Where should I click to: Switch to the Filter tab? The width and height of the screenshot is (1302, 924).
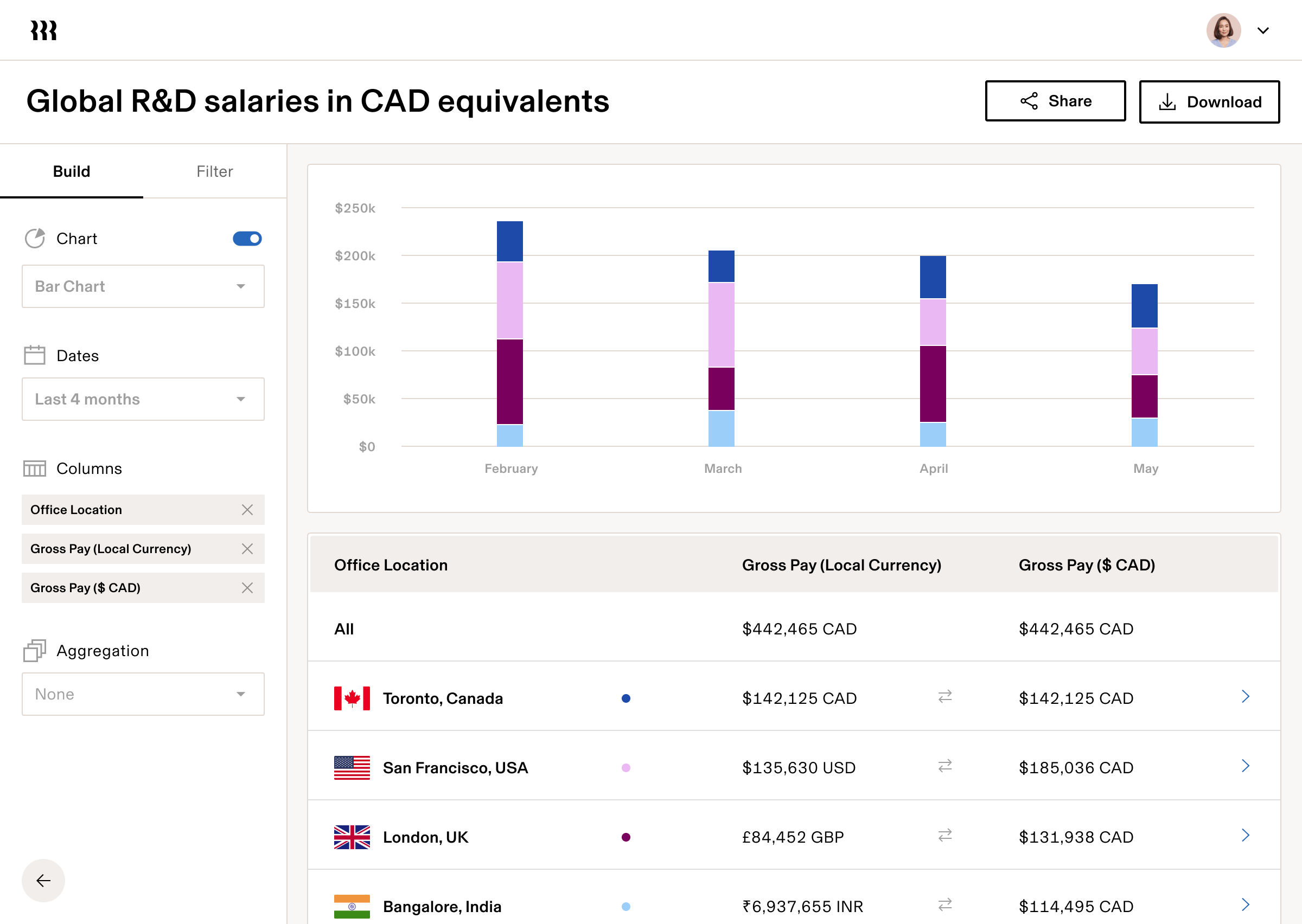[214, 171]
